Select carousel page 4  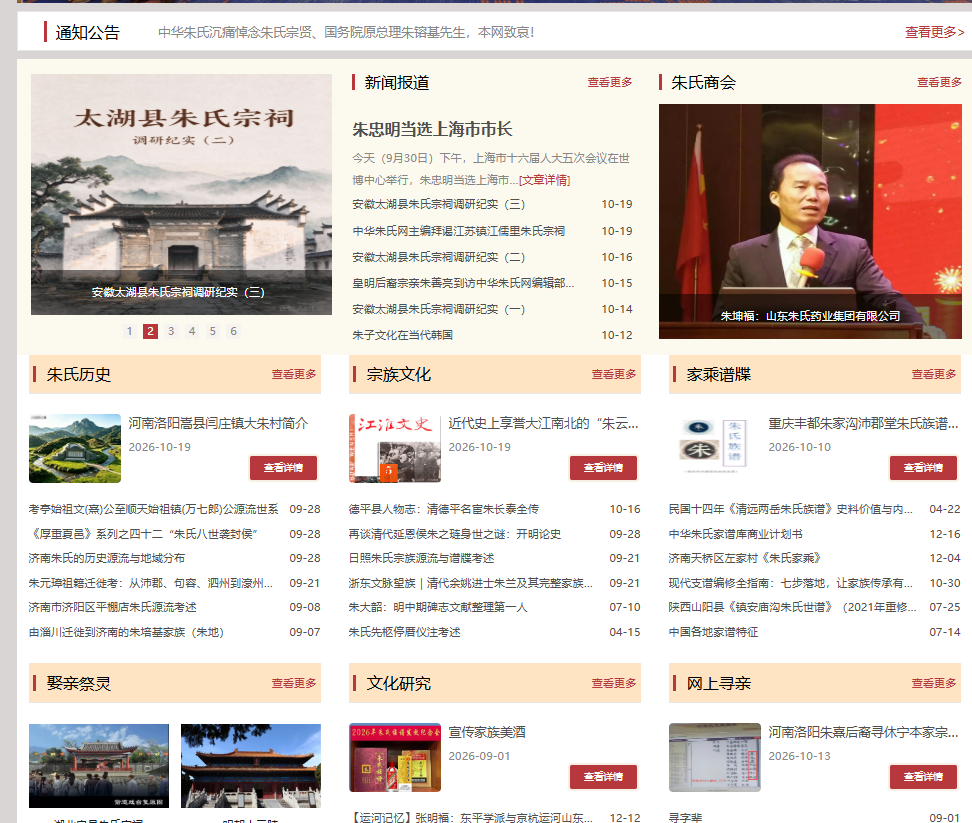click(192, 331)
